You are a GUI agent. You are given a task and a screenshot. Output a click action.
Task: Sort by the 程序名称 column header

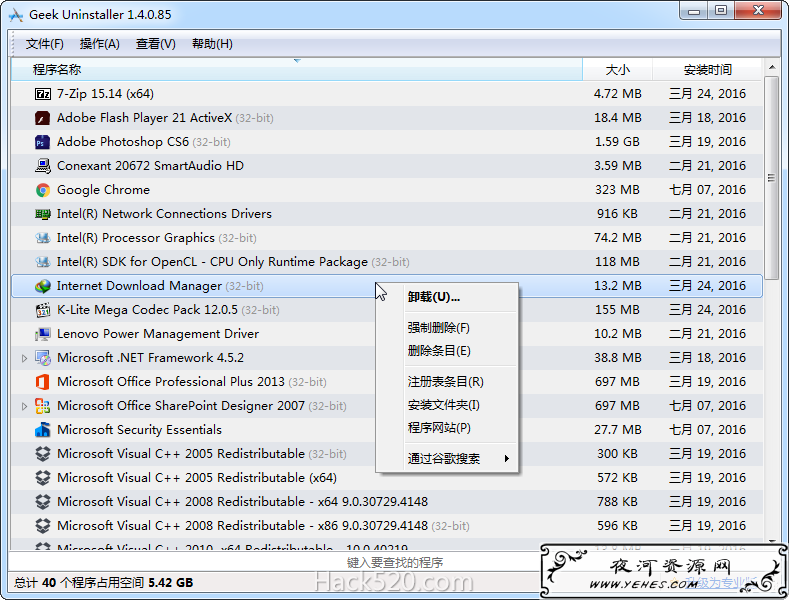pyautogui.click(x=297, y=69)
